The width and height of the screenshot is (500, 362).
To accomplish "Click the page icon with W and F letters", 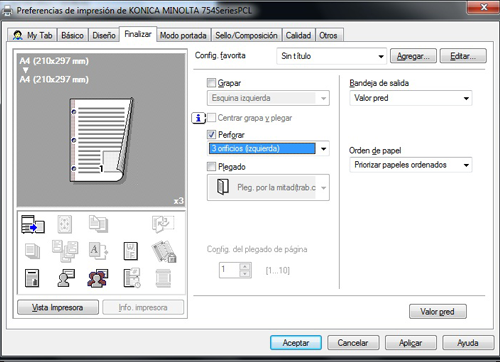I will 130,251.
